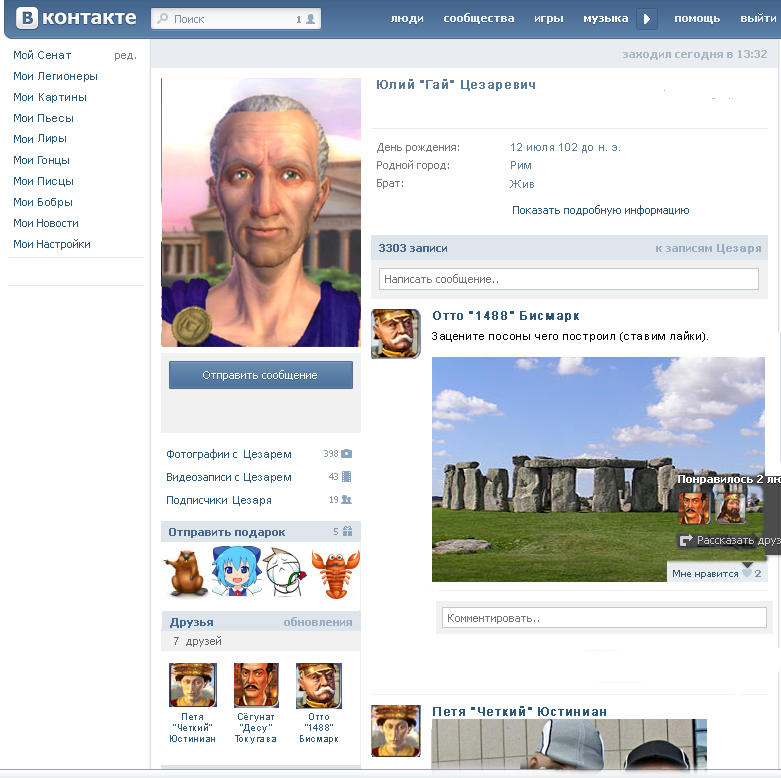Open Петя "Четкий" Юстиниан post author name

[x=520, y=712]
